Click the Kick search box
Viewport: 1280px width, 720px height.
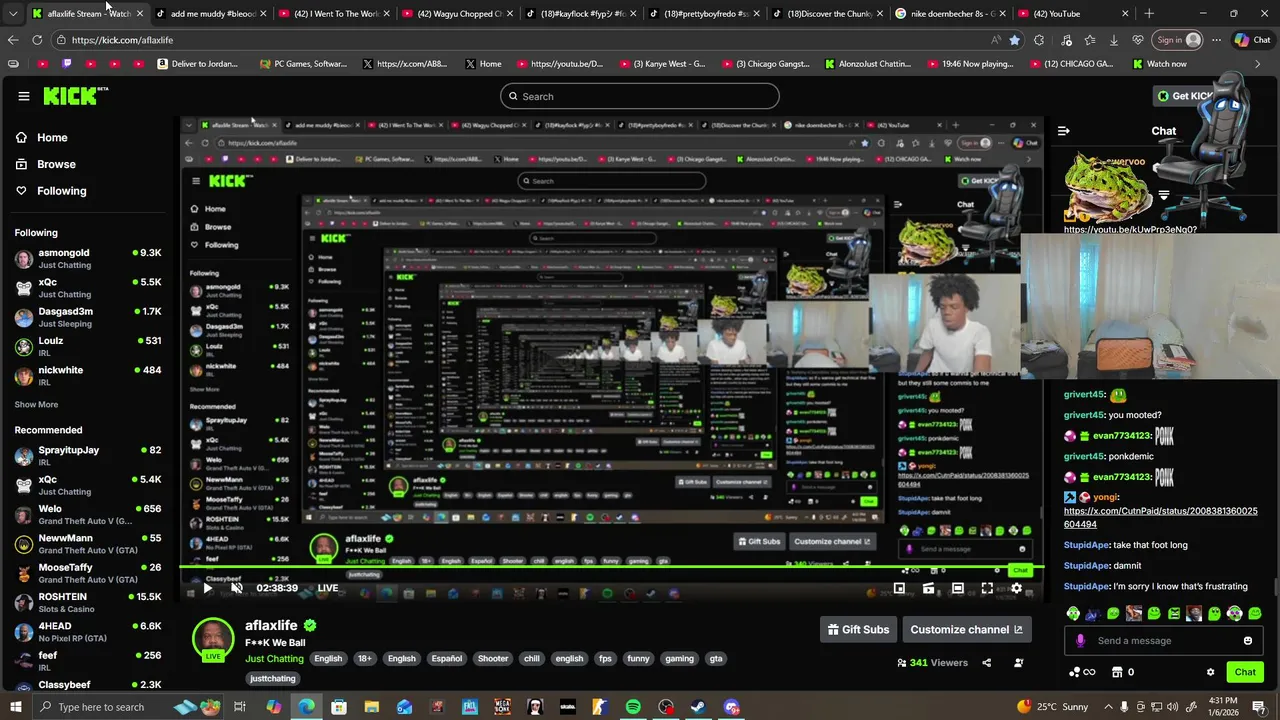(x=640, y=96)
